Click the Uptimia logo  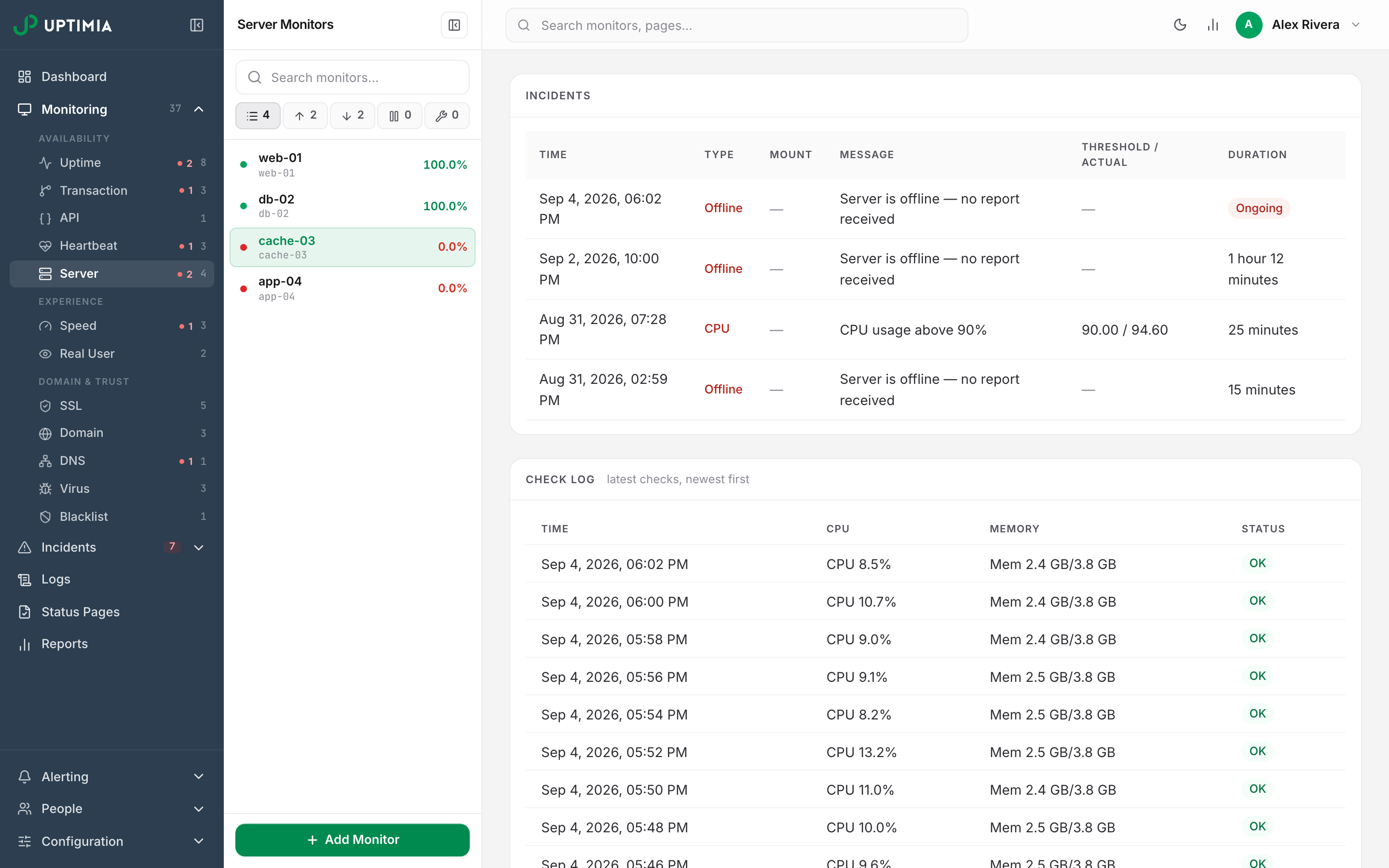(63, 25)
